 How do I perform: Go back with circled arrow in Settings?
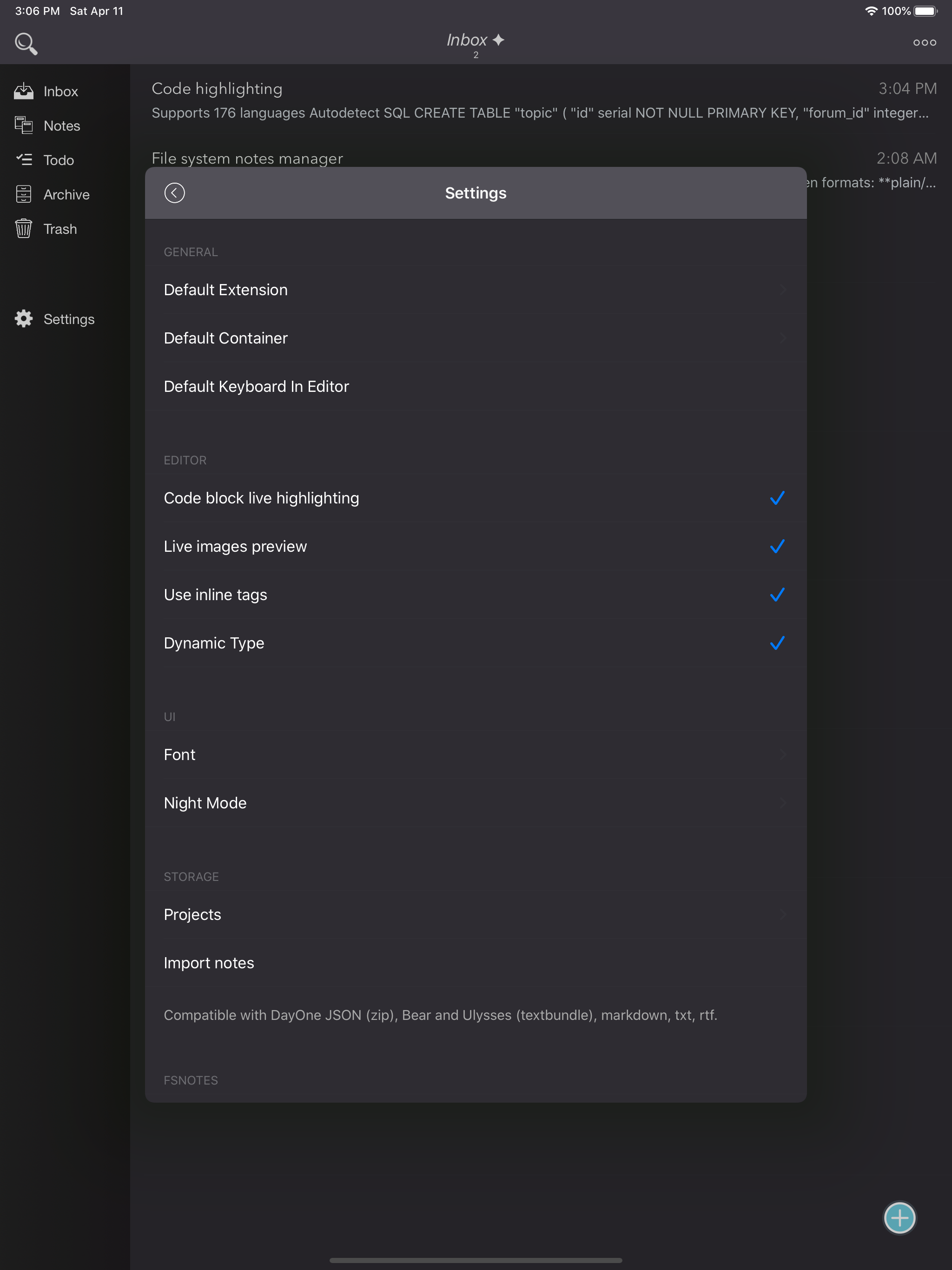click(x=175, y=193)
